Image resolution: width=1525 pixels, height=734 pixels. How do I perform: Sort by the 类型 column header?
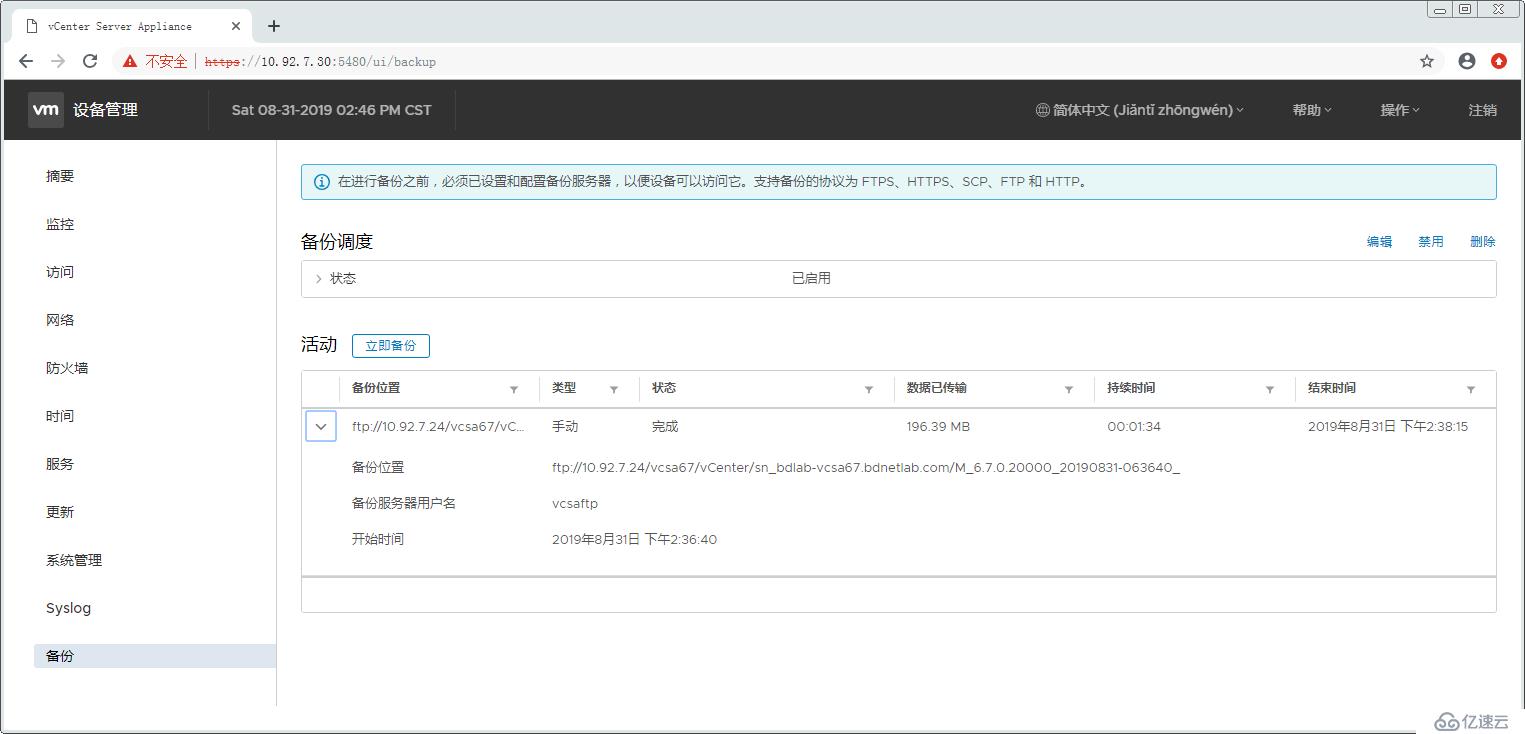(564, 388)
